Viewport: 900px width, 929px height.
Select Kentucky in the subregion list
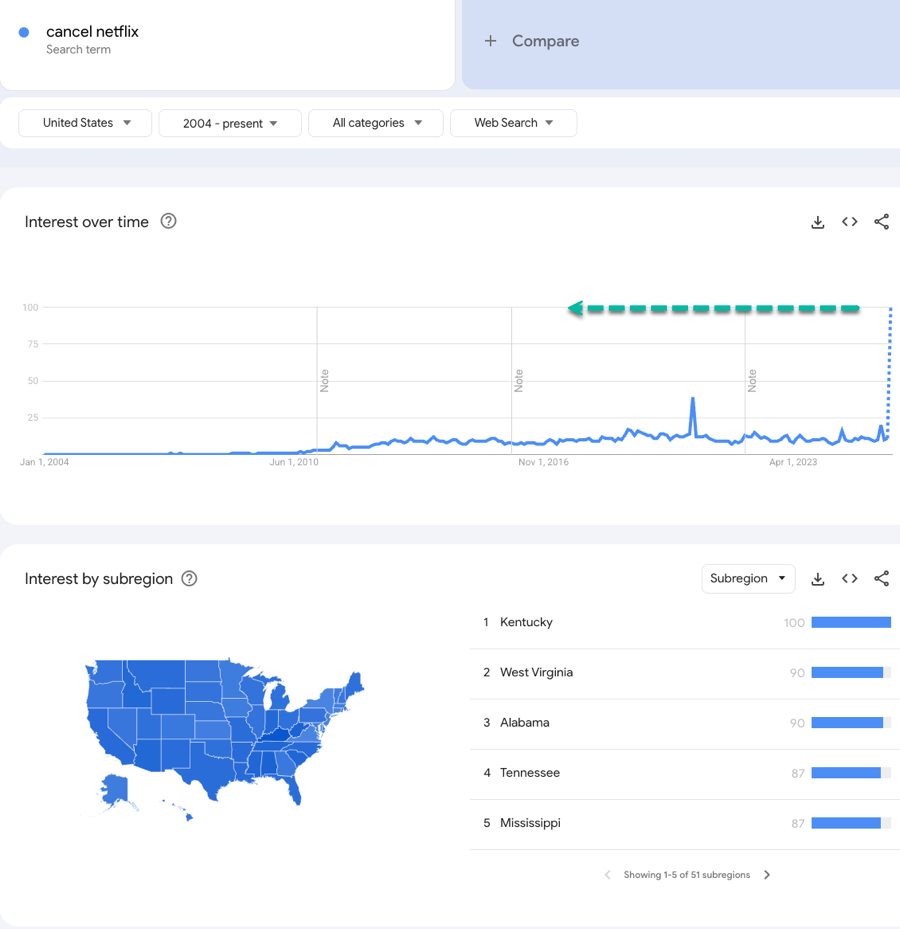click(526, 623)
